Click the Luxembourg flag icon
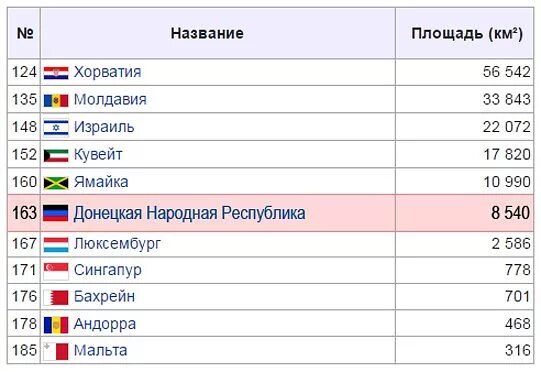The height and width of the screenshot is (372, 541). pos(56,244)
